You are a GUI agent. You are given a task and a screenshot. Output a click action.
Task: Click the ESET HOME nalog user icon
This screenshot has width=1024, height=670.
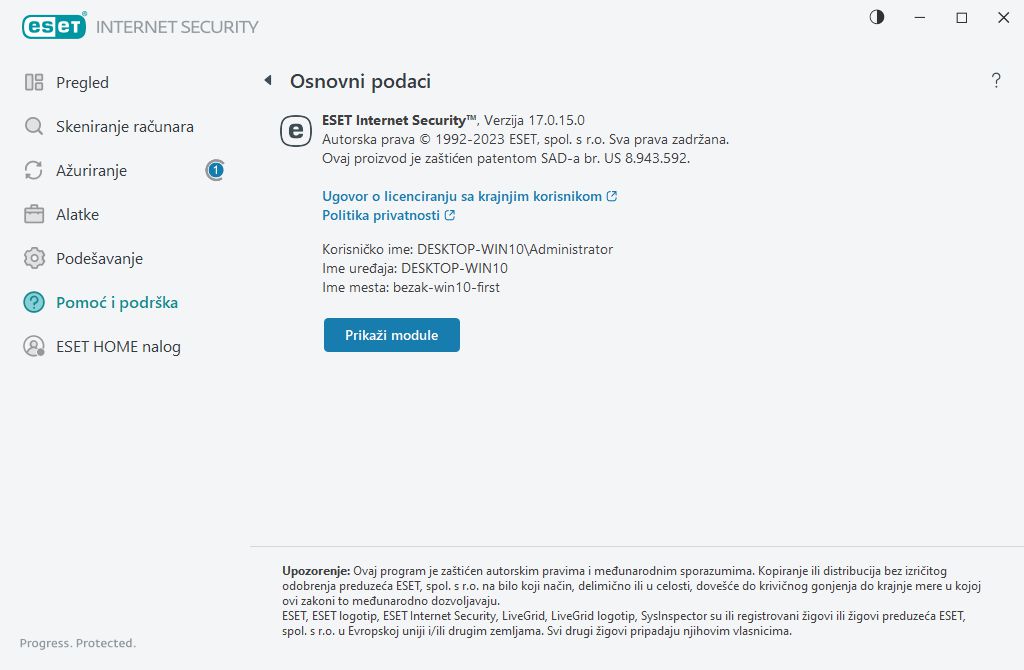34,347
